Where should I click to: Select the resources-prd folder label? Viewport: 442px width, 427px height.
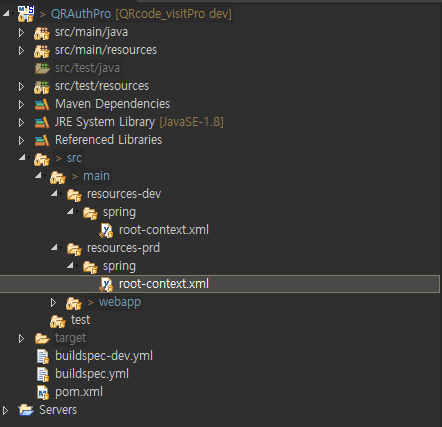pyautogui.click(x=123, y=248)
